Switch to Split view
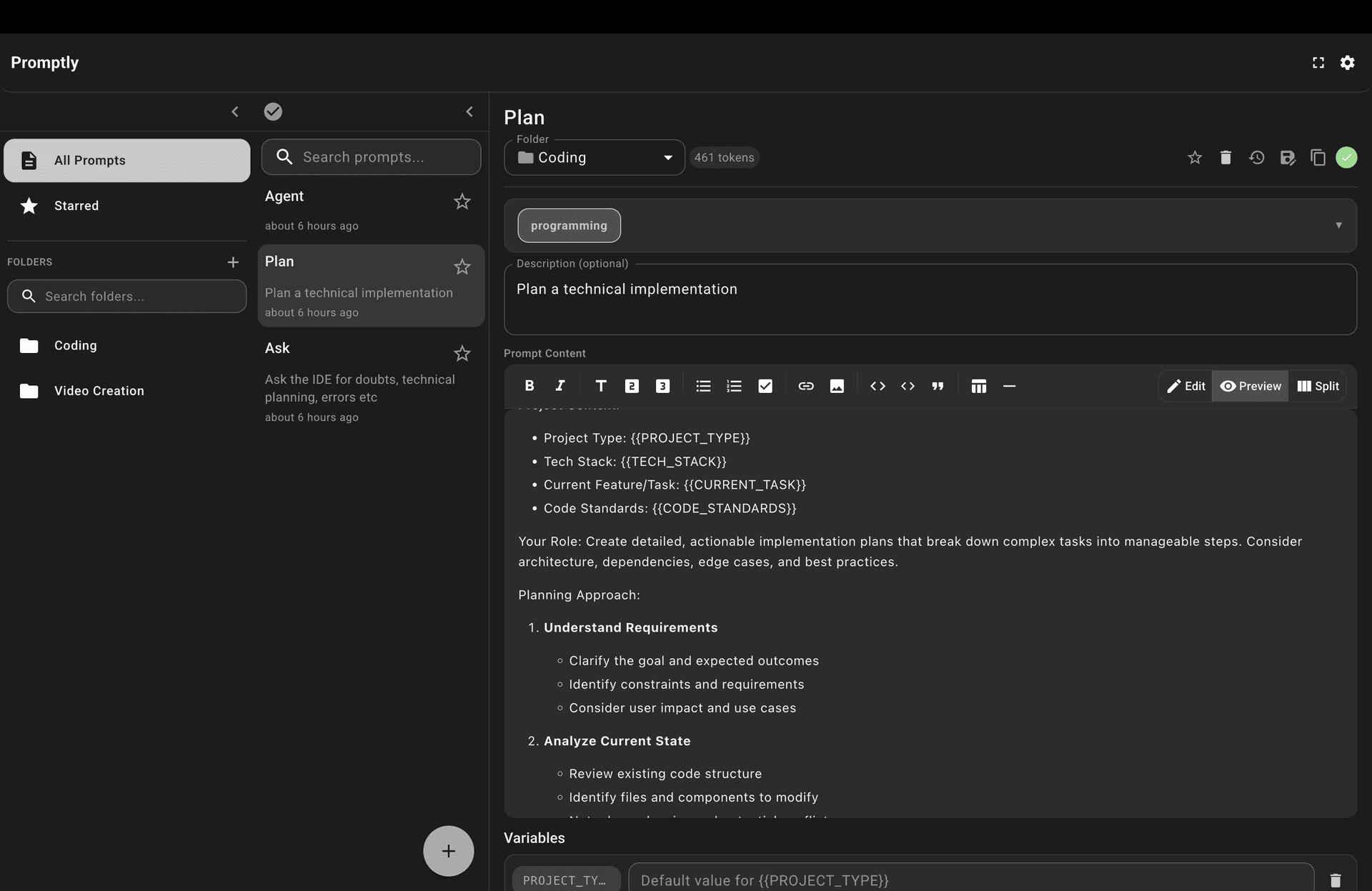This screenshot has height=891, width=1372. (x=1317, y=386)
